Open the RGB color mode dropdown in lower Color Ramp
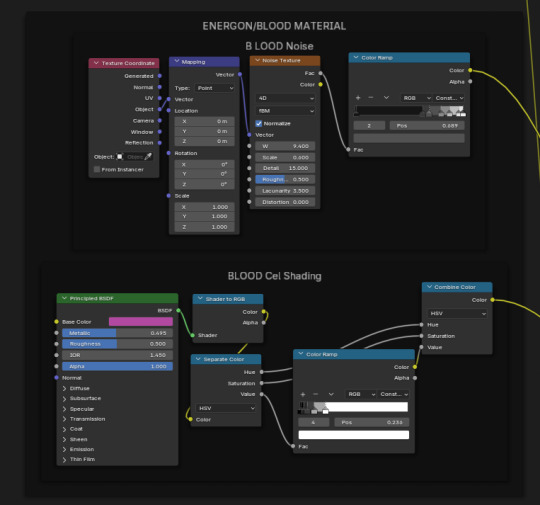Image resolution: width=540 pixels, height=505 pixels. tap(361, 394)
